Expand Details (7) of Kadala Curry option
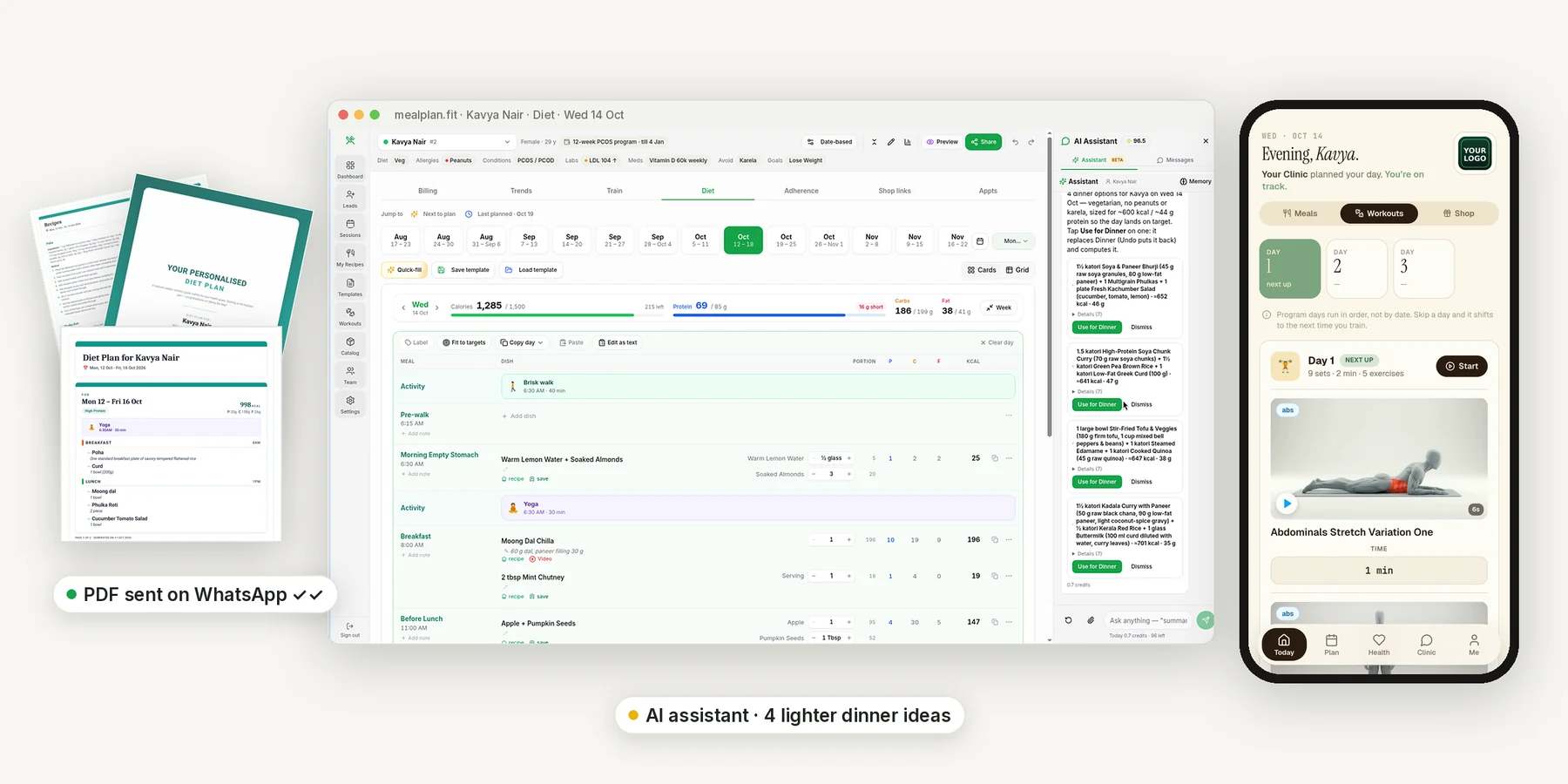Viewport: 1568px width, 784px height. pos(1087,553)
